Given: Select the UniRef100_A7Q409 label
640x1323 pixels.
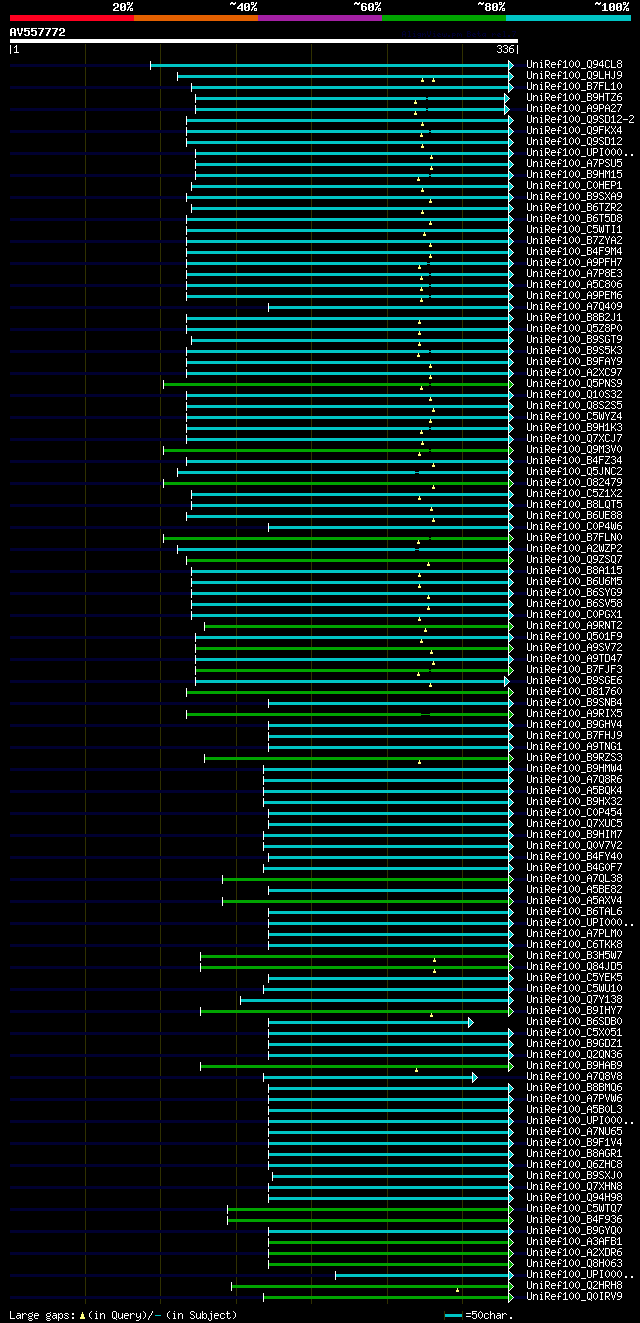Looking at the screenshot, I should pos(574,307).
